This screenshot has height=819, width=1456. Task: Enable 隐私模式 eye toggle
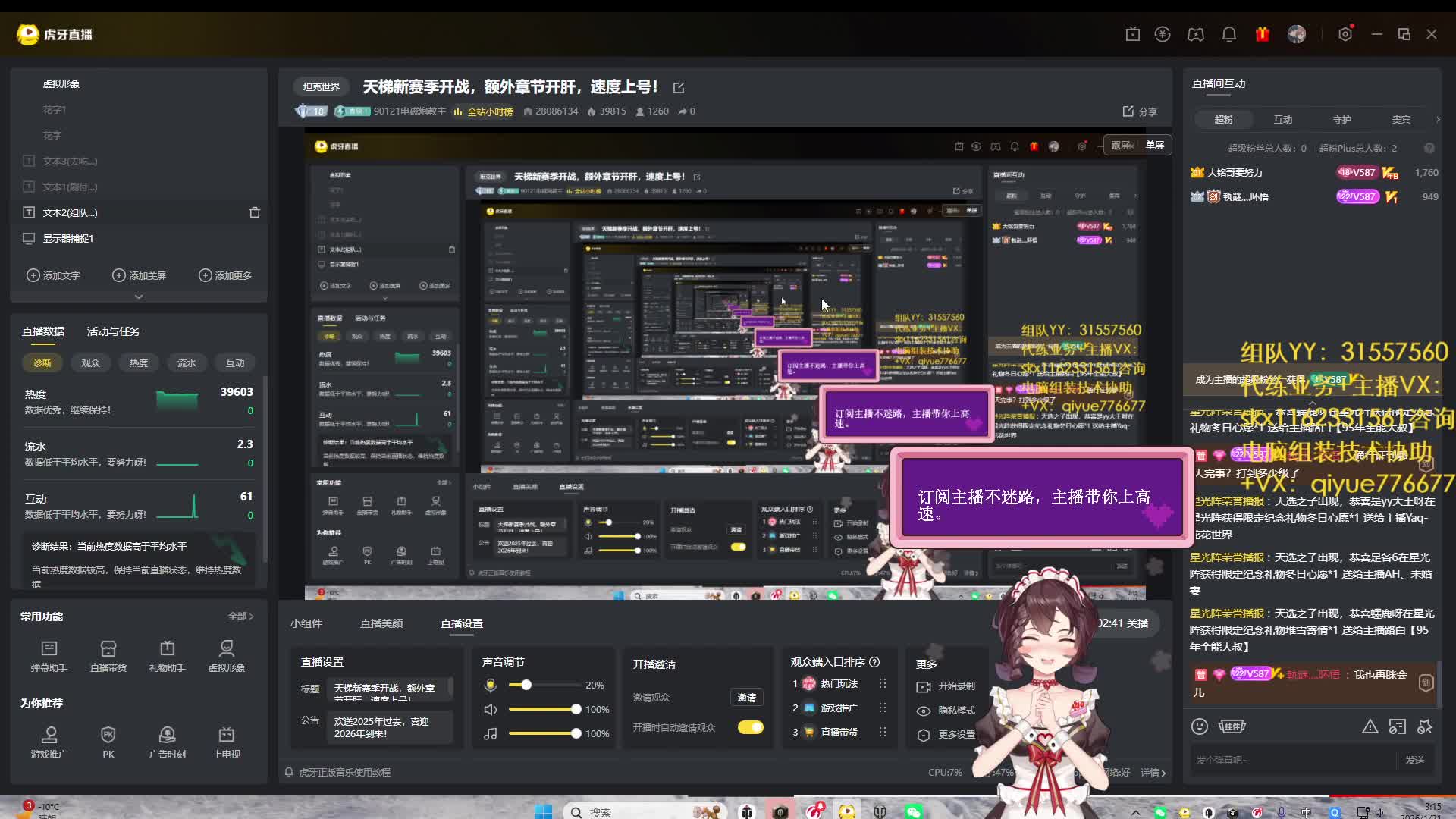tap(923, 711)
